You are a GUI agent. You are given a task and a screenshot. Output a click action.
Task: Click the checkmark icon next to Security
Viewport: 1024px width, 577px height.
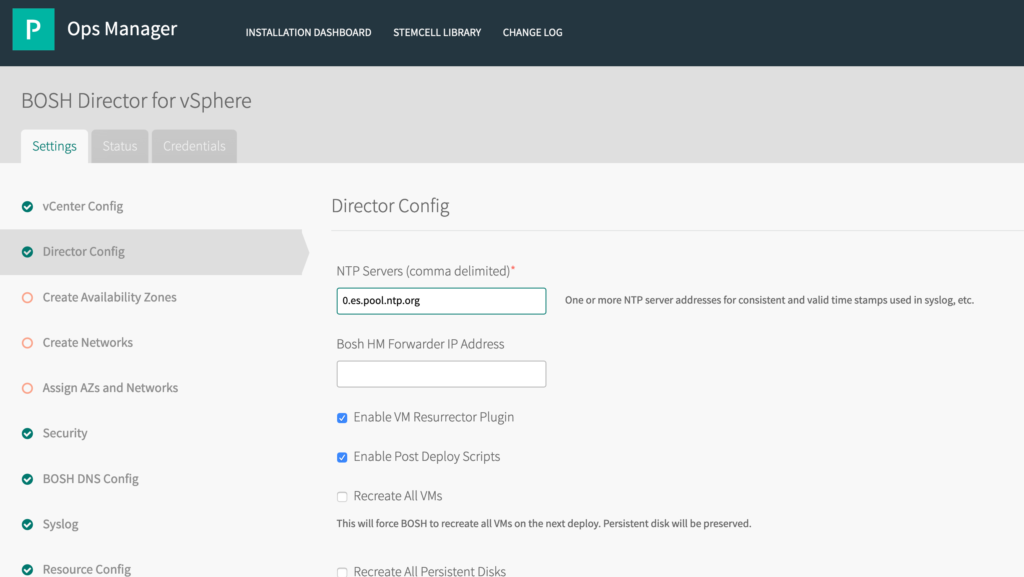pyautogui.click(x=28, y=433)
